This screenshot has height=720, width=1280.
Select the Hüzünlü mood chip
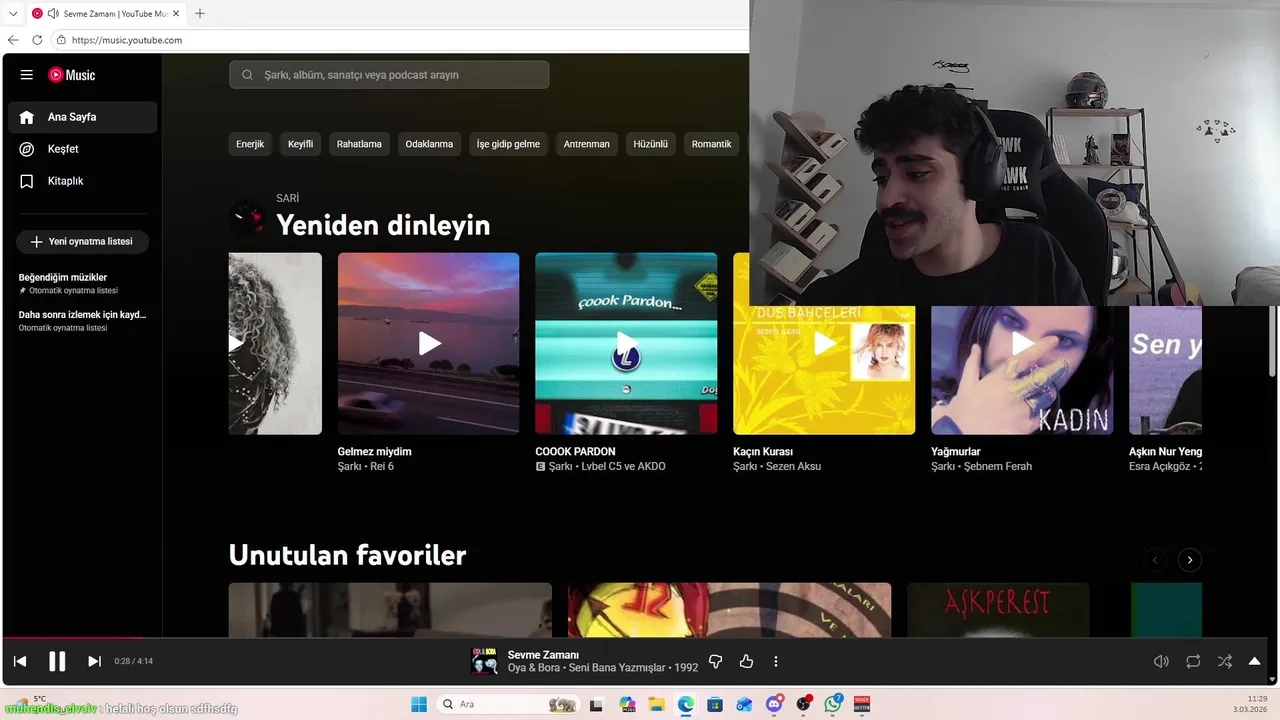[650, 144]
